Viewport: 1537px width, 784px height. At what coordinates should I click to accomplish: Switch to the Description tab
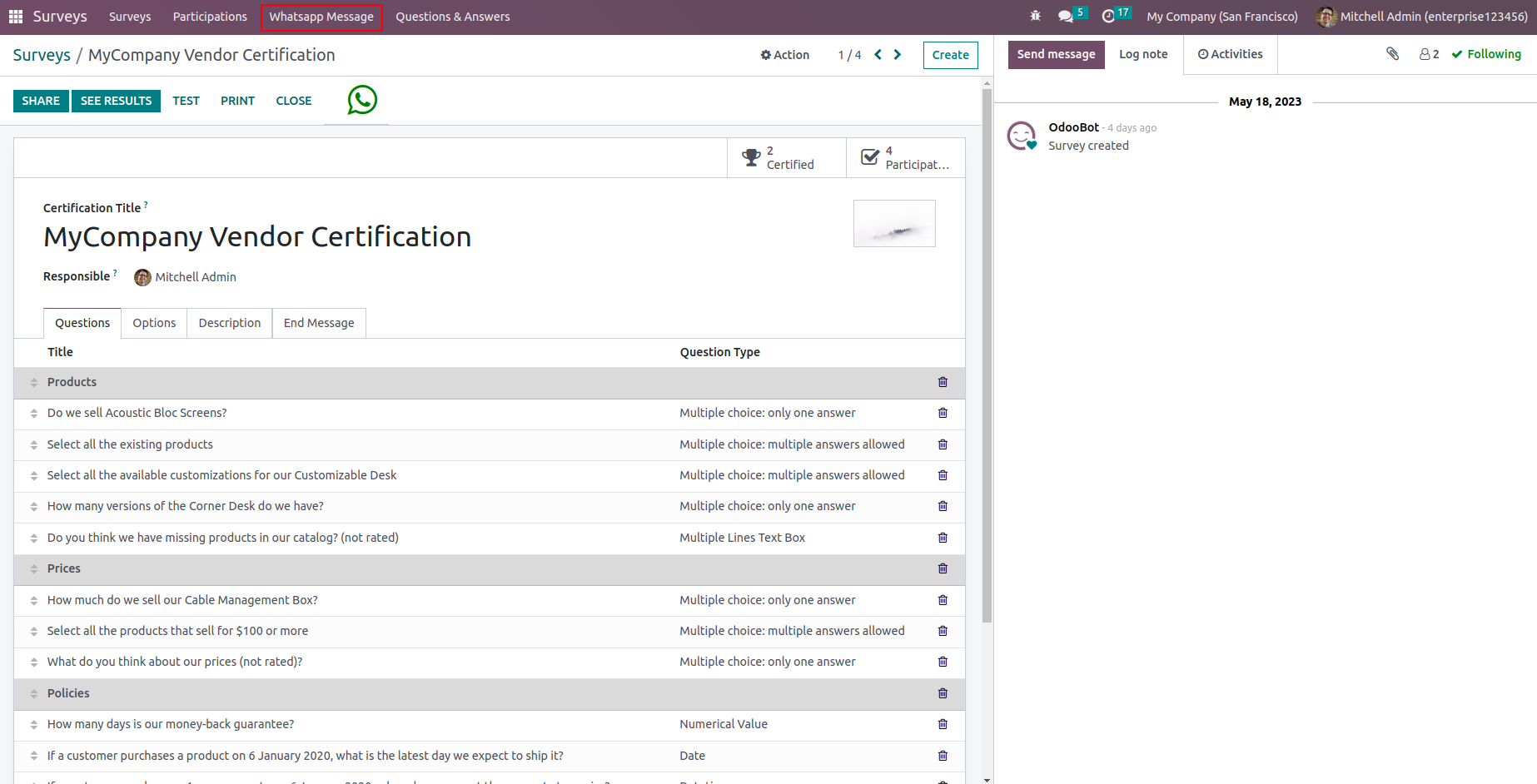(x=230, y=323)
